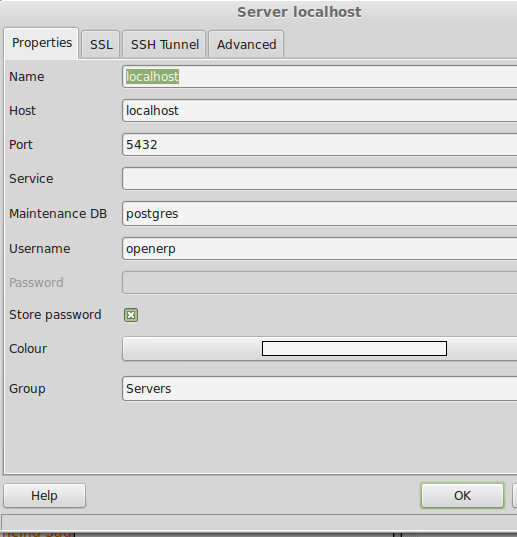517x537 pixels.
Task: Open the SSL tab
Action: (x=101, y=45)
